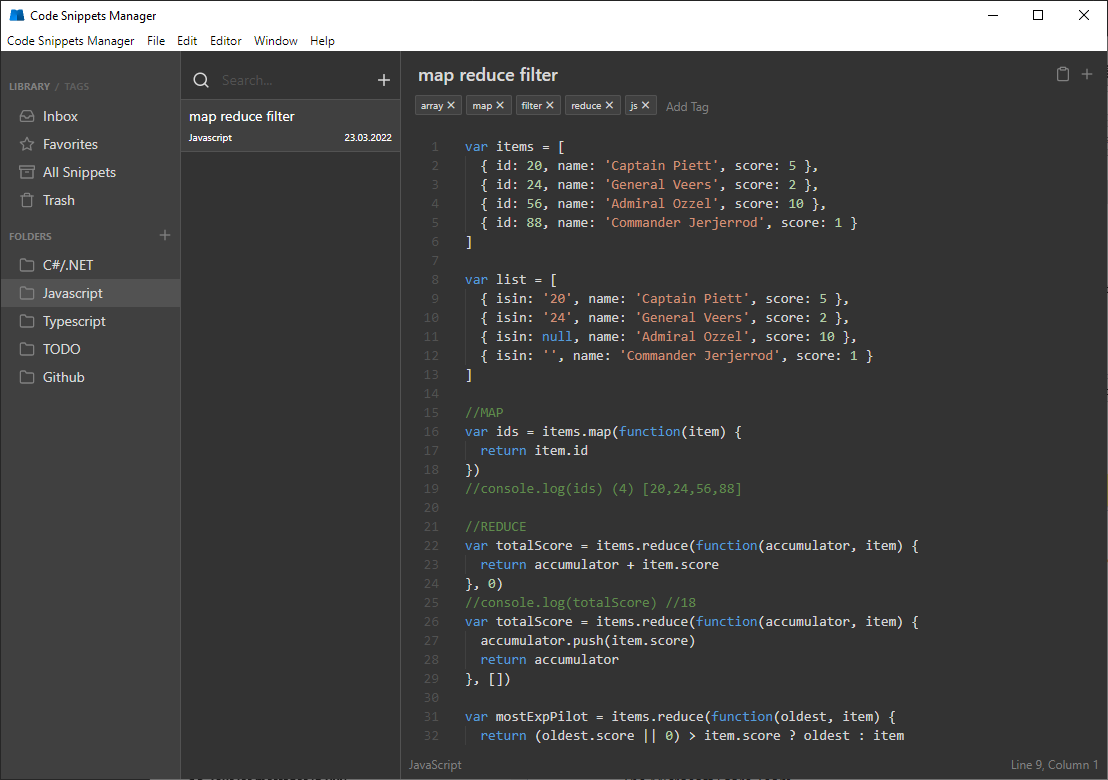Open the Favorites label in the library
The width and height of the screenshot is (1108, 780).
(70, 144)
